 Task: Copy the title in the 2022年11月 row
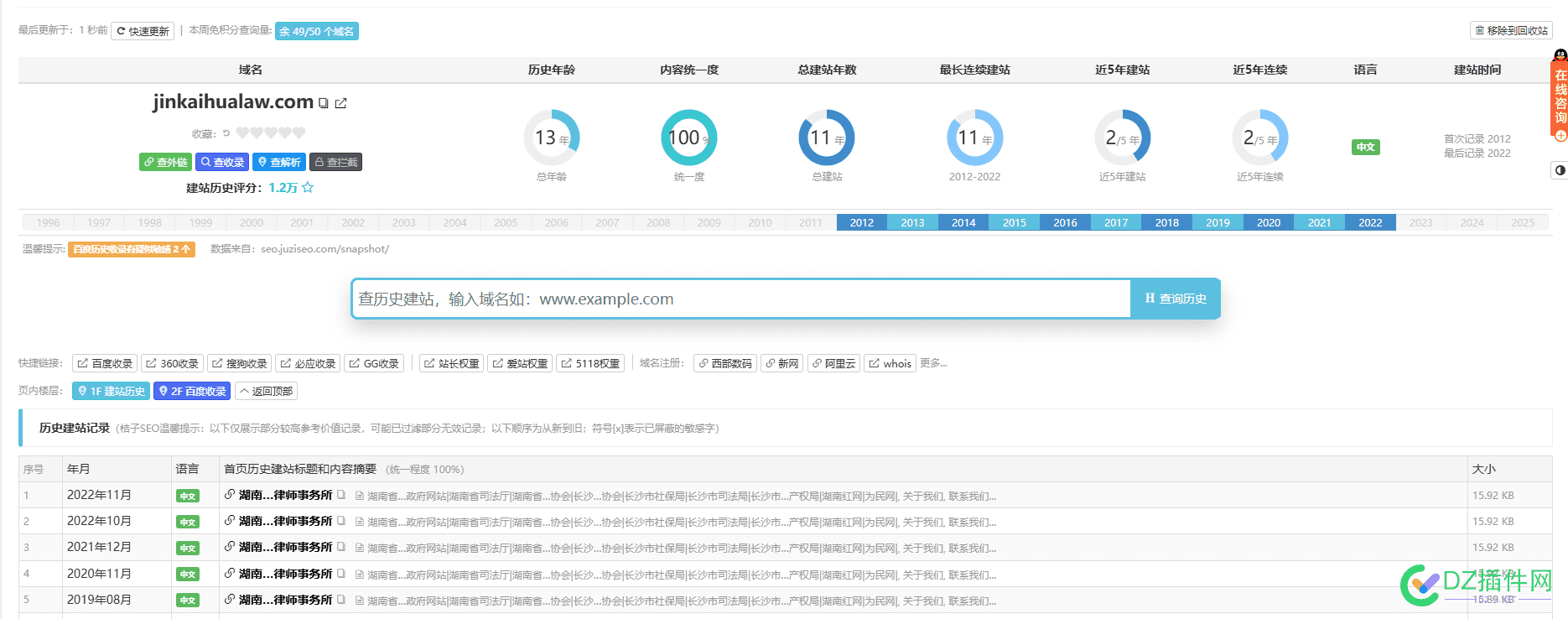pos(341,495)
